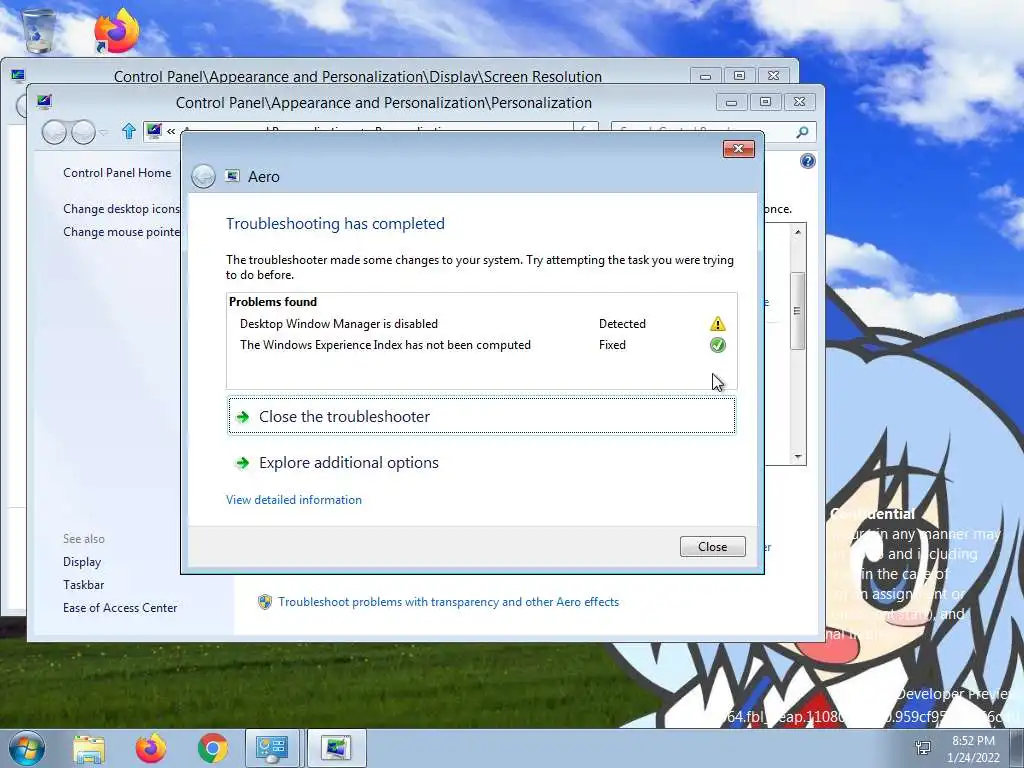Click the address bar's Control Panel icon
1024x768 pixels.
click(x=154, y=131)
